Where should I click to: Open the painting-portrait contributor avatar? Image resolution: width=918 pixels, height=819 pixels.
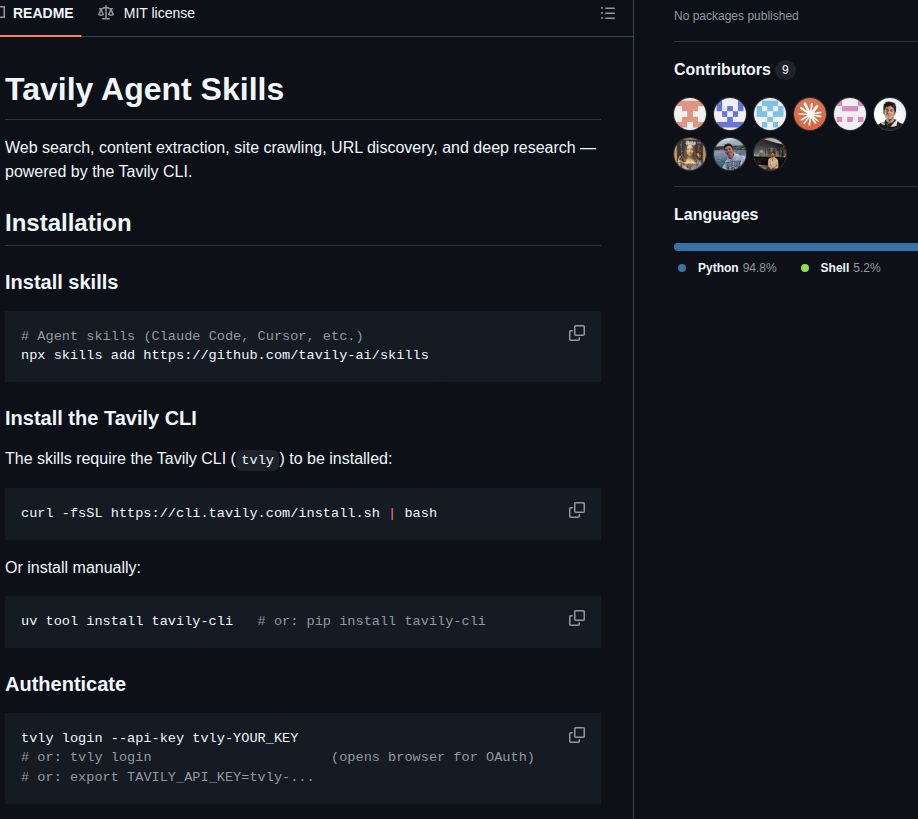(690, 154)
